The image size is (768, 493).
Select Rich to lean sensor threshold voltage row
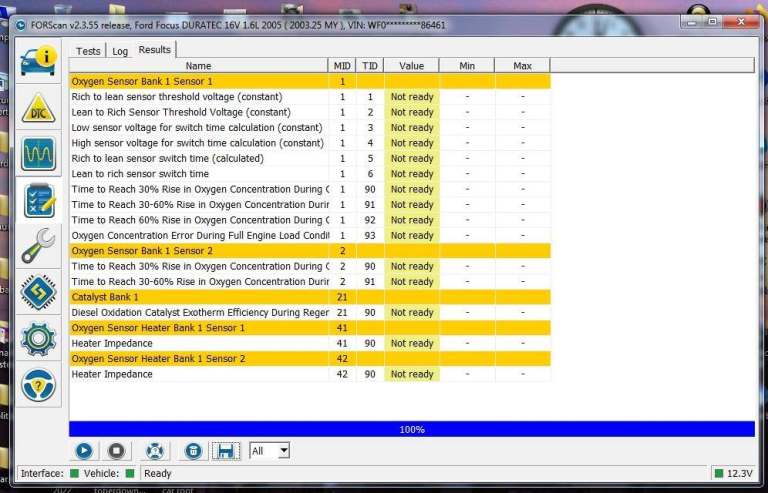click(x=310, y=97)
